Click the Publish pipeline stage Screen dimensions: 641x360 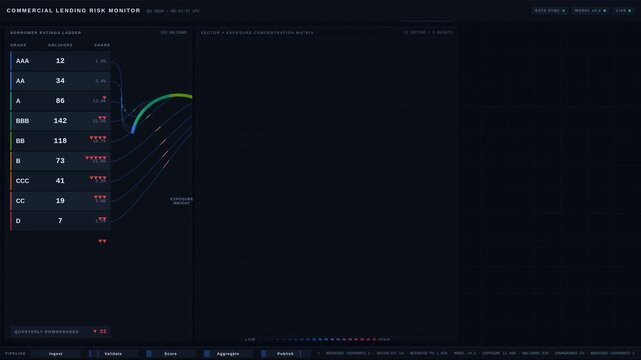(x=285, y=354)
